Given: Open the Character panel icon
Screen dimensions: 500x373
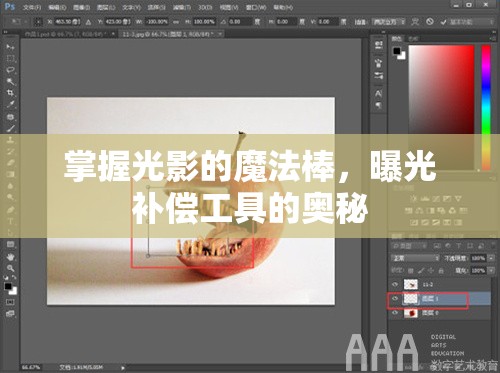Looking at the screenshot, I should tap(378, 94).
